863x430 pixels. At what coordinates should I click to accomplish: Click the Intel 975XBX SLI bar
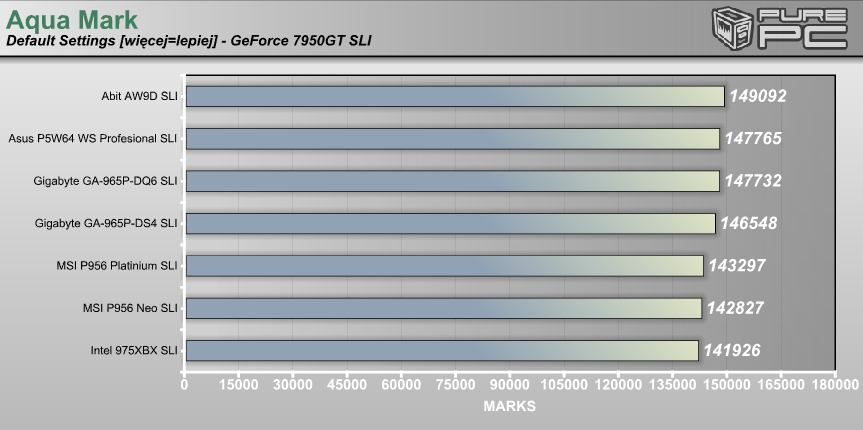tap(443, 351)
